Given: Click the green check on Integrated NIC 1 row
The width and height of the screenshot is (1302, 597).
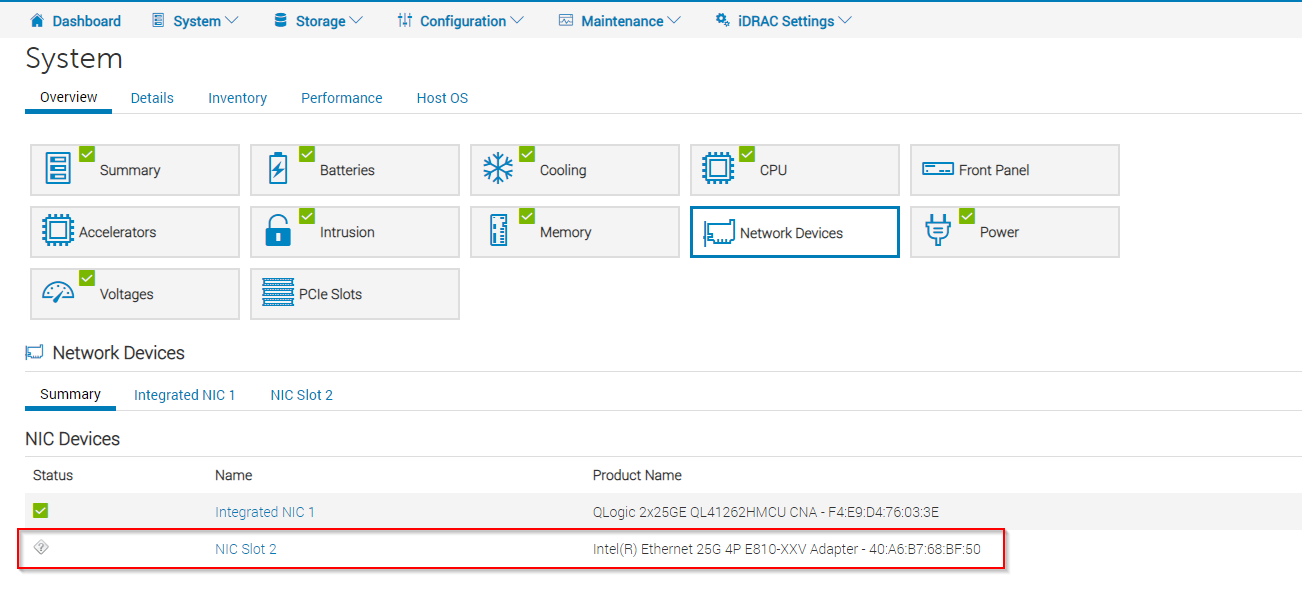Looking at the screenshot, I should [40, 510].
